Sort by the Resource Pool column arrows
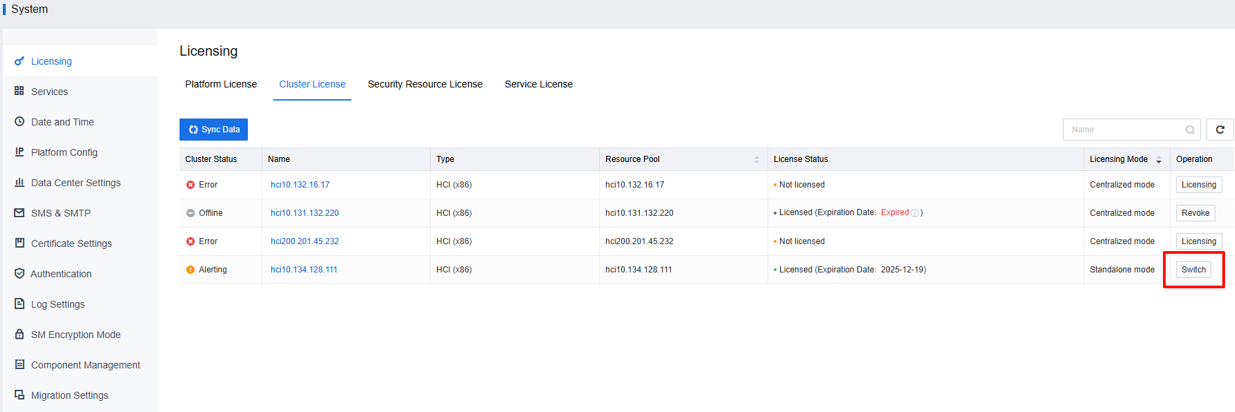 [756, 160]
